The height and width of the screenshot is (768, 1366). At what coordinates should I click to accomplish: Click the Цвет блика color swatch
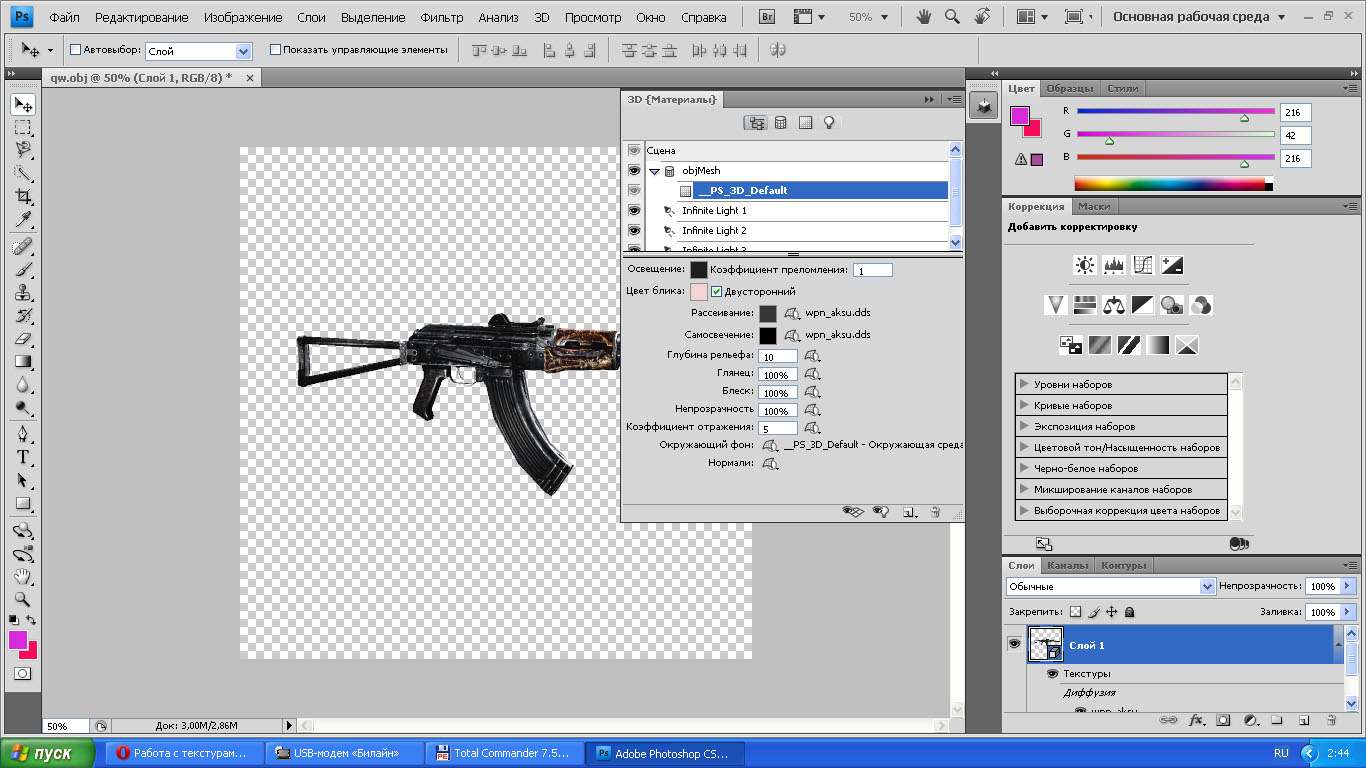pos(699,292)
